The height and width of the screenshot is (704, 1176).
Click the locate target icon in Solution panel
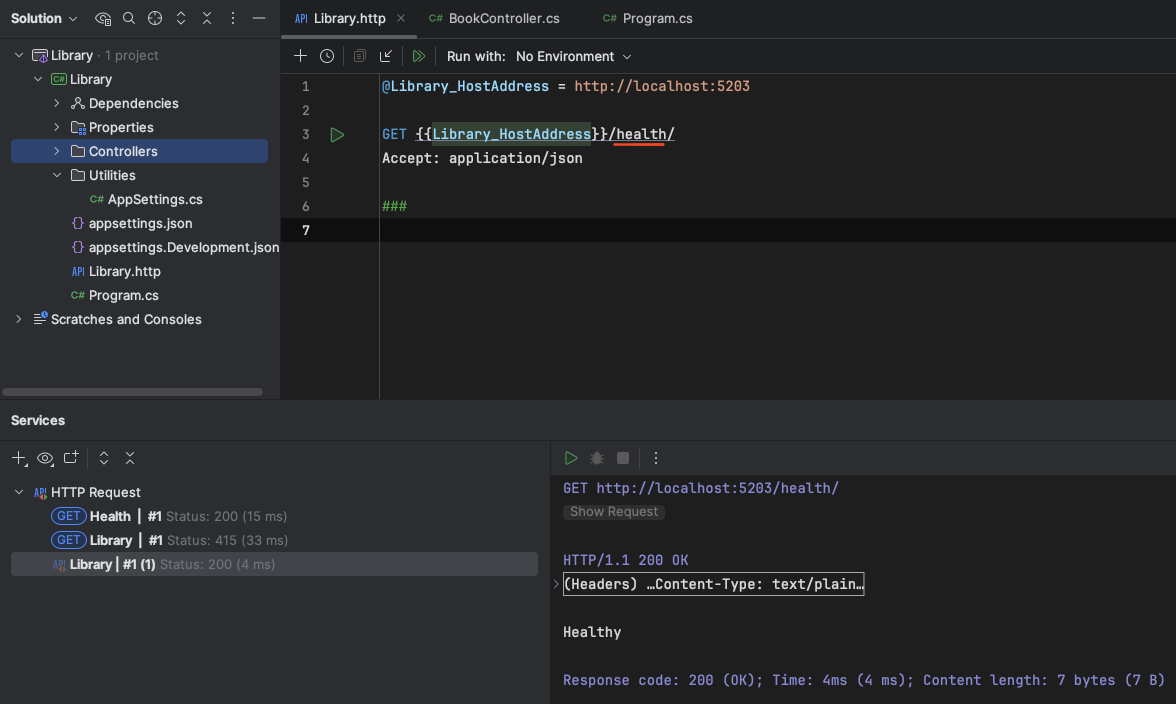[x=154, y=19]
